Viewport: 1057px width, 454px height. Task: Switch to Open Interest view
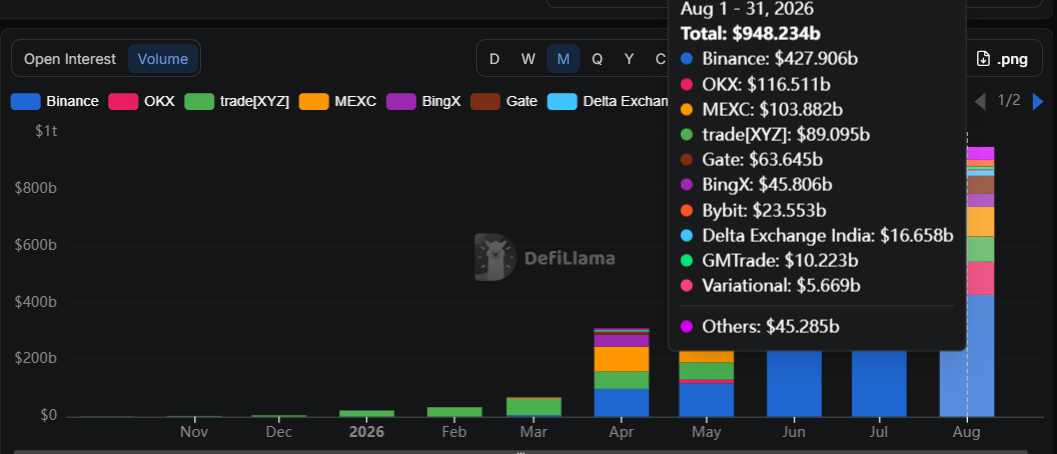coord(69,59)
